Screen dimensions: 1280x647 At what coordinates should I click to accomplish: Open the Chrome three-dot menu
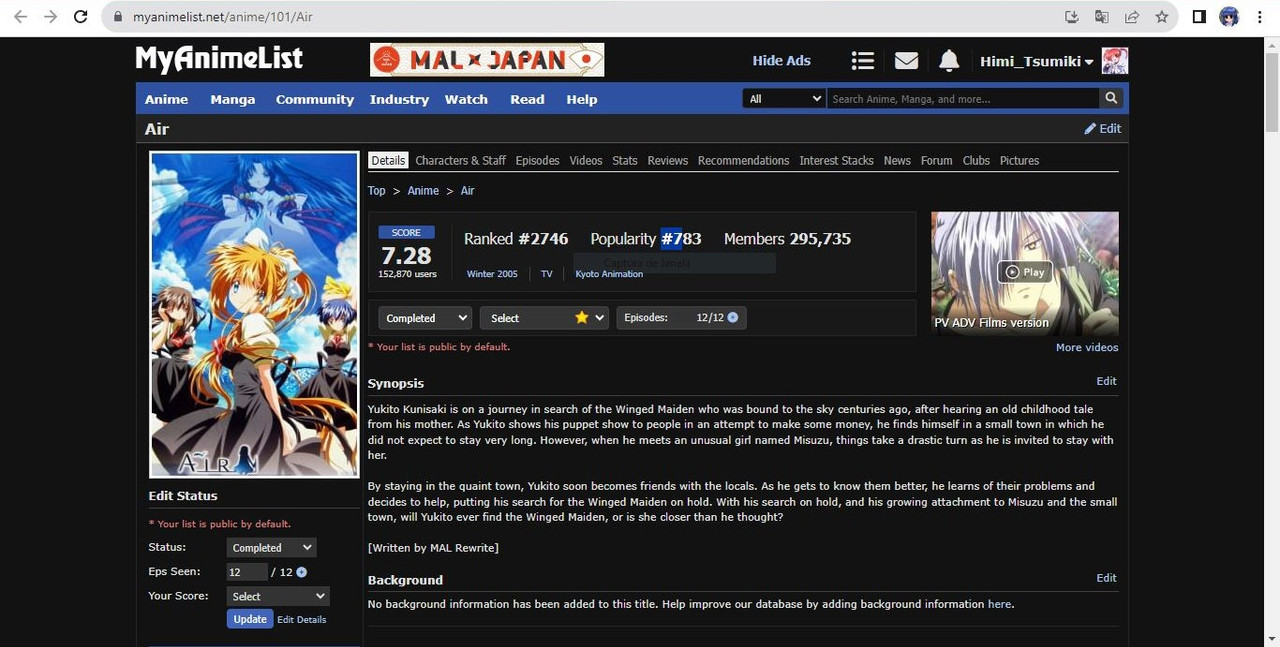coord(1260,17)
